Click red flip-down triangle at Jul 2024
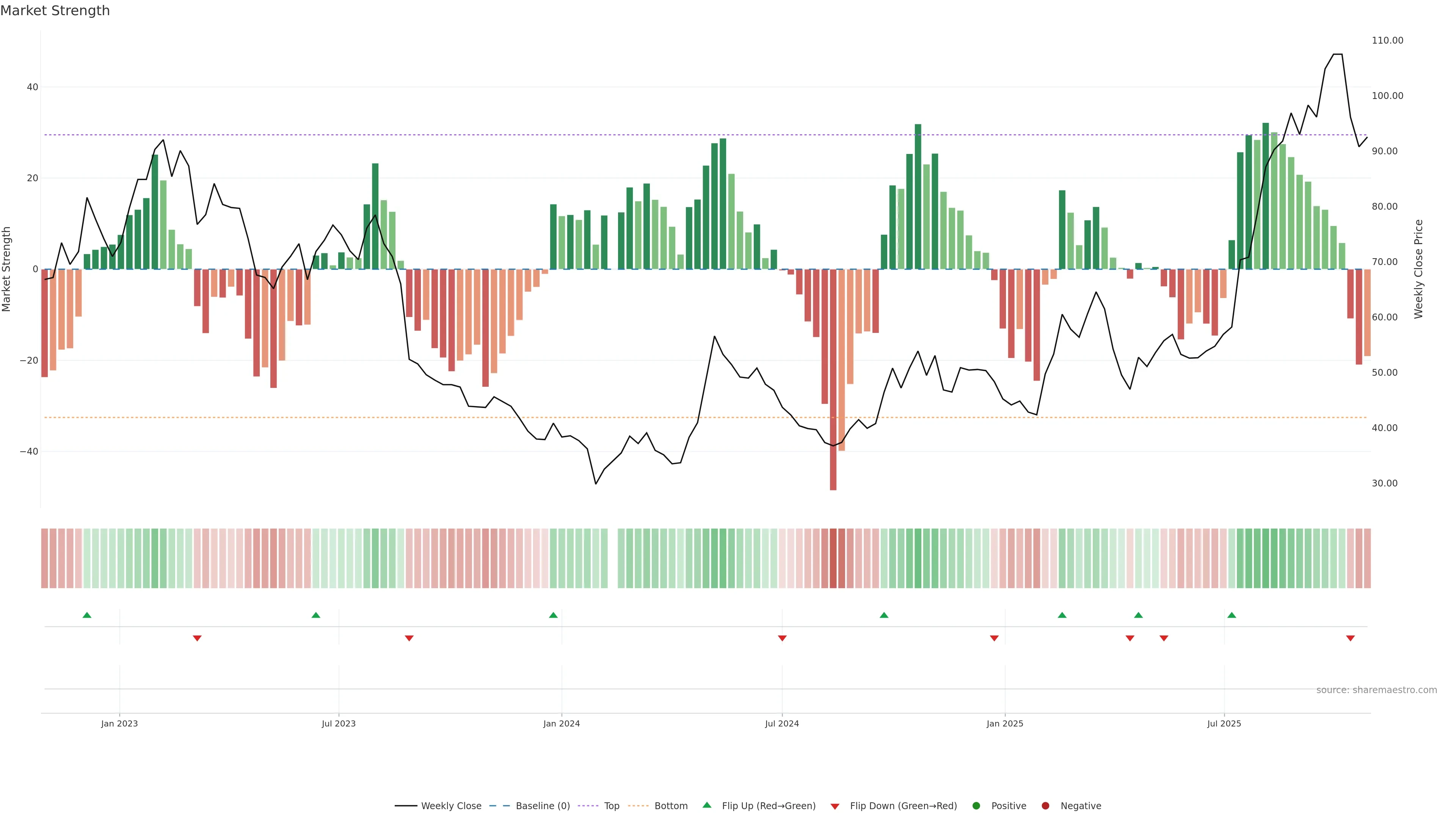1456x819 pixels. point(782,638)
